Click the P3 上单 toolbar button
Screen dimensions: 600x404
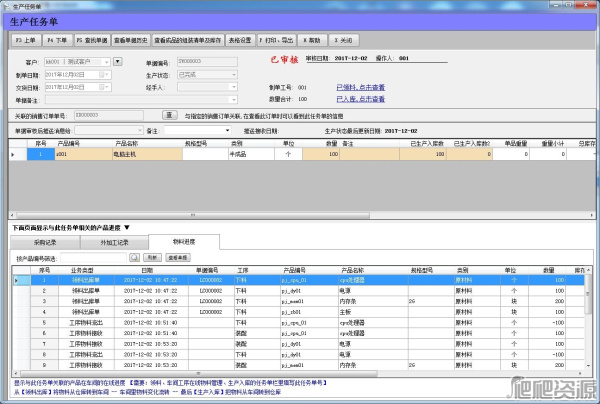click(x=25, y=41)
